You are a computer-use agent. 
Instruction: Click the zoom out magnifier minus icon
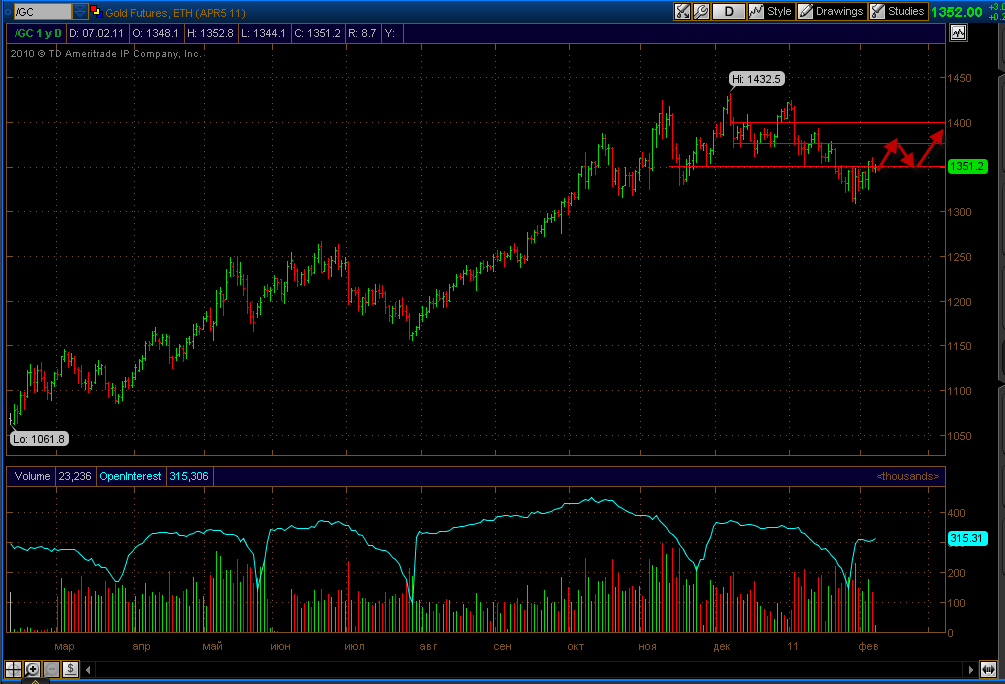51,669
